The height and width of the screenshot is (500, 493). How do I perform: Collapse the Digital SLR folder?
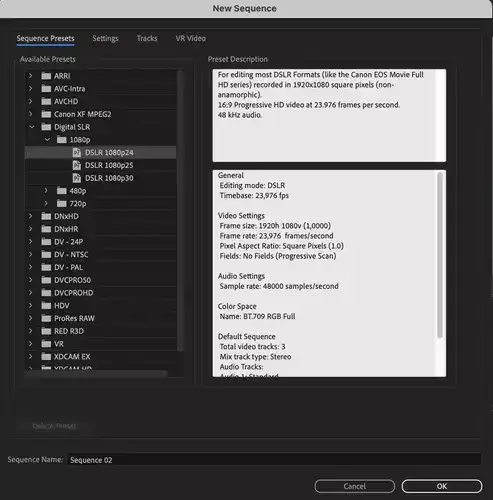[x=32, y=127]
